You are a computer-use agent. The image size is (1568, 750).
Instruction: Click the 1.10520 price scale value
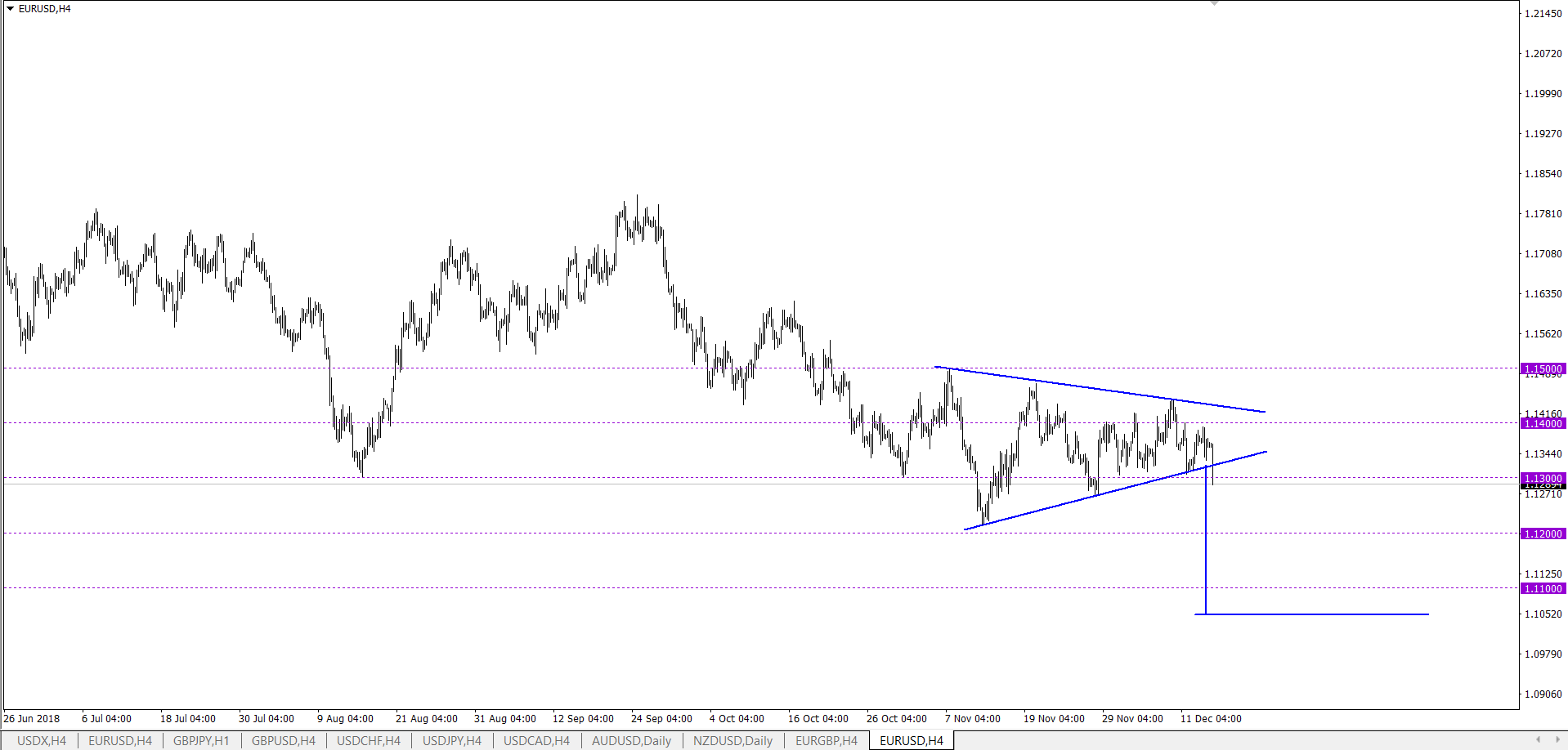[1543, 614]
